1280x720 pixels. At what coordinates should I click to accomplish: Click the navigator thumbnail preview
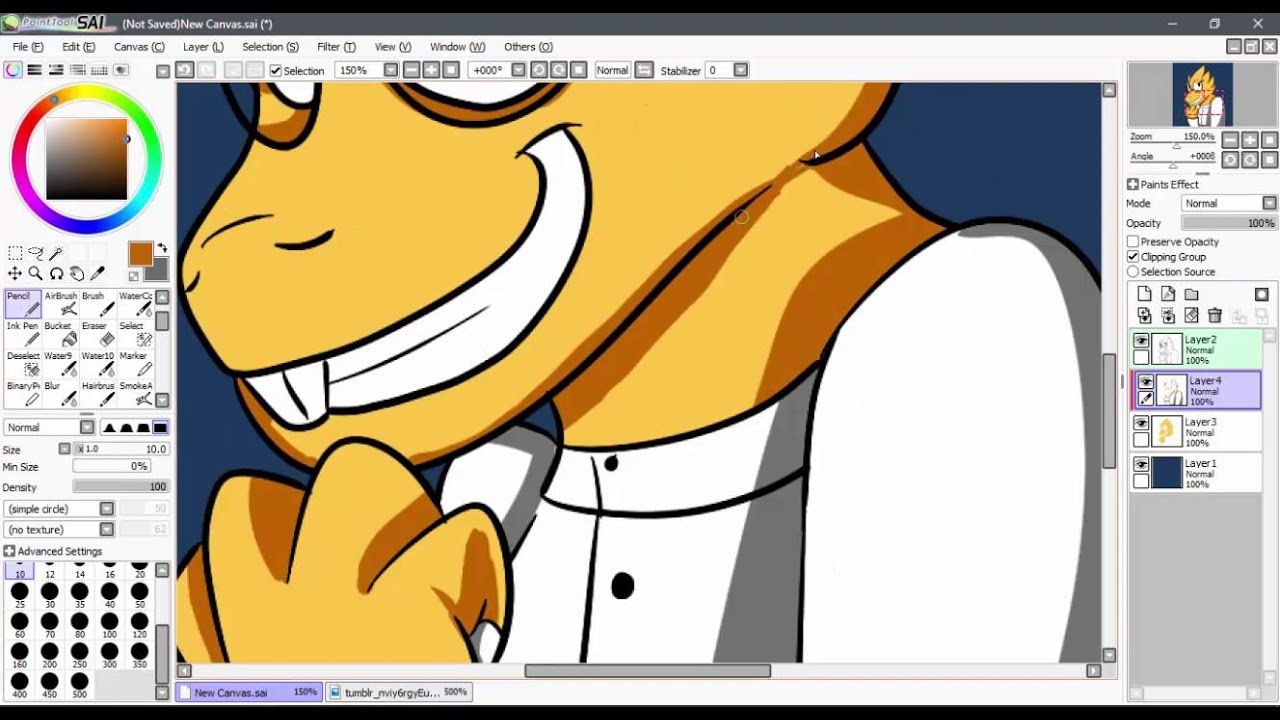(x=1202, y=94)
